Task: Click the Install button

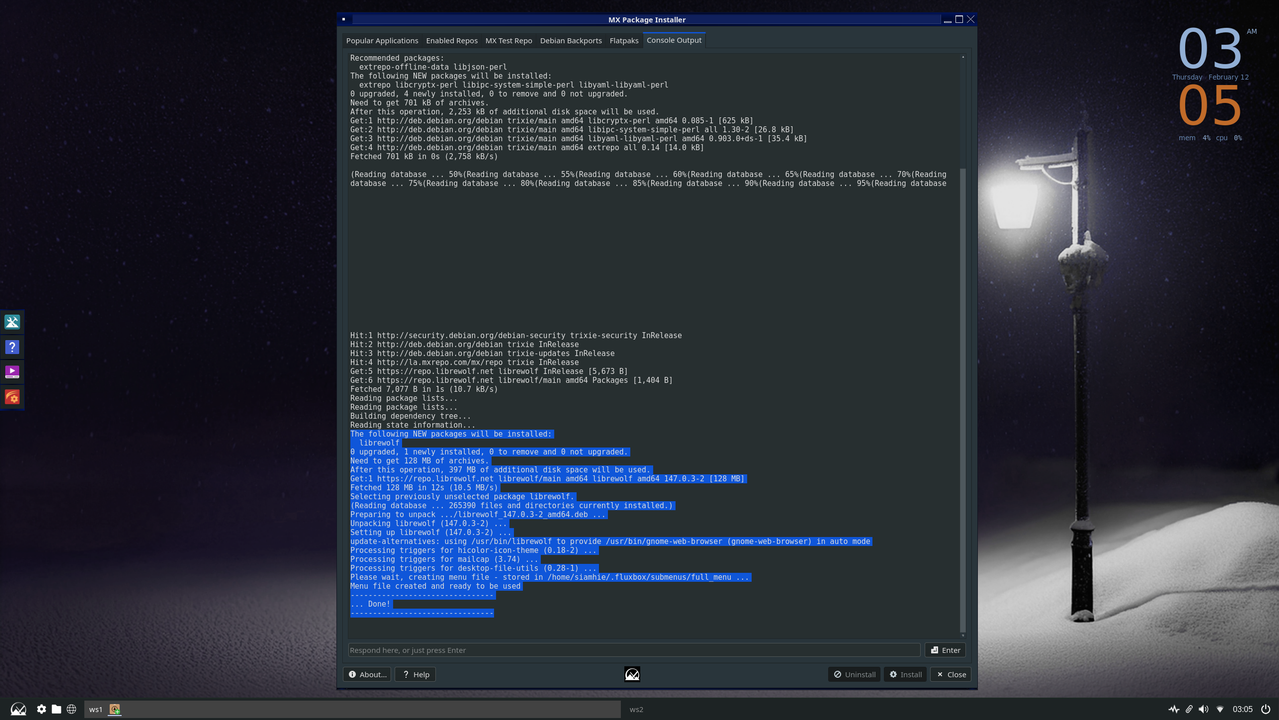Action: point(906,674)
